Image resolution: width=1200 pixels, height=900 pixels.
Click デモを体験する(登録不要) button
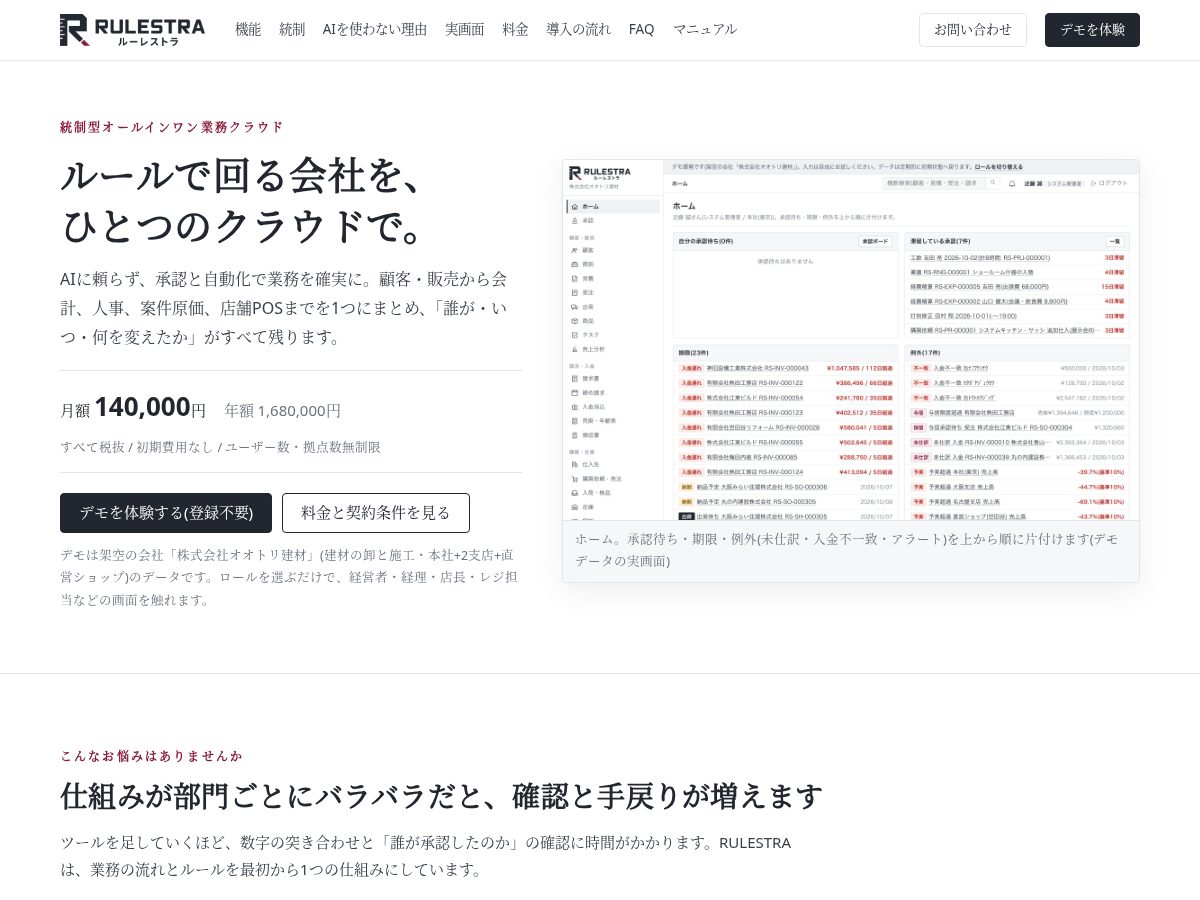[x=166, y=513]
